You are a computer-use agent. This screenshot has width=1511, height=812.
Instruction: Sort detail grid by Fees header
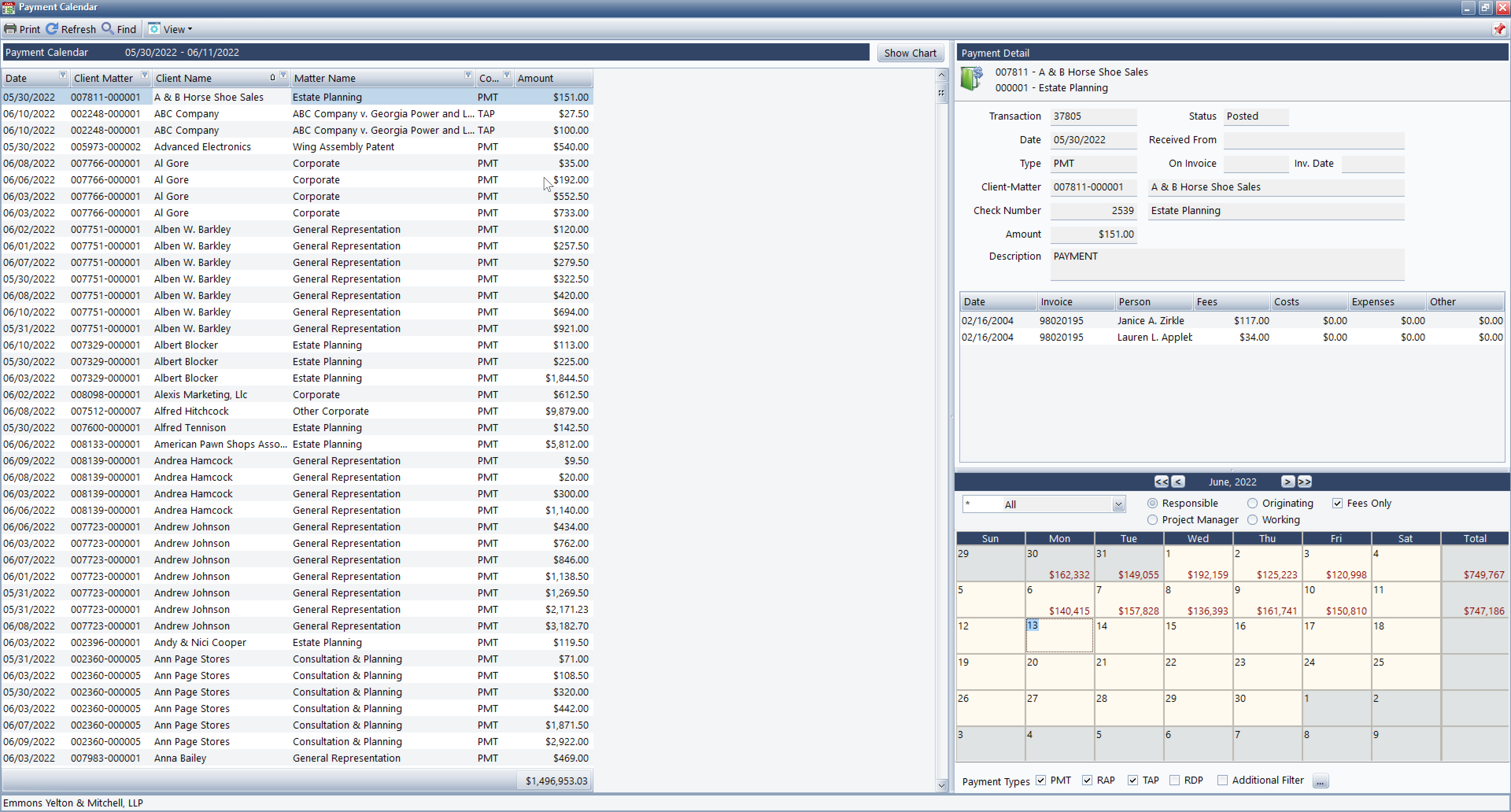1232,302
